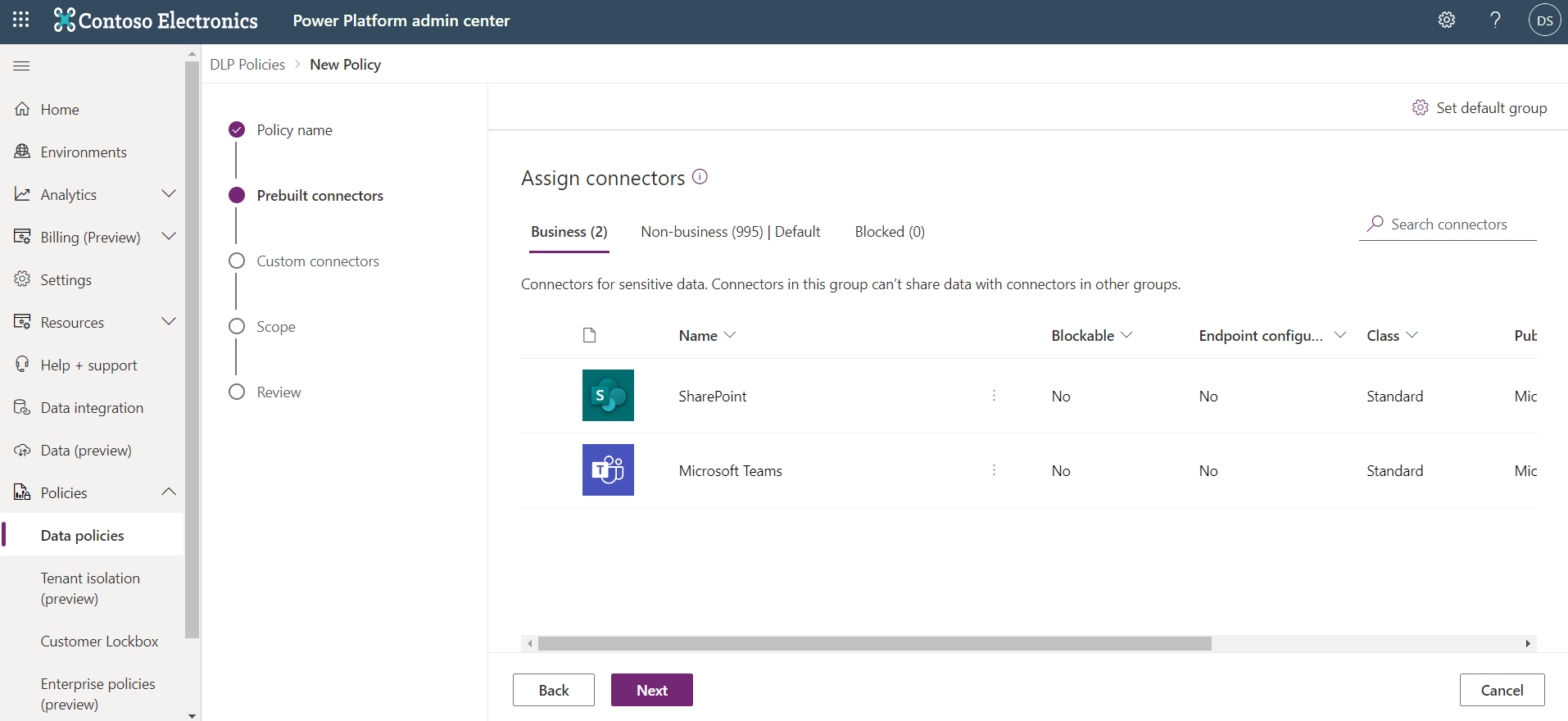Click the Back button
The width and height of the screenshot is (1568, 721).
click(554, 690)
